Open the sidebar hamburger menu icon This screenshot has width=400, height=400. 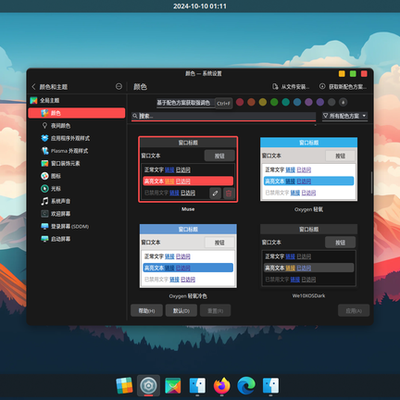click(119, 87)
